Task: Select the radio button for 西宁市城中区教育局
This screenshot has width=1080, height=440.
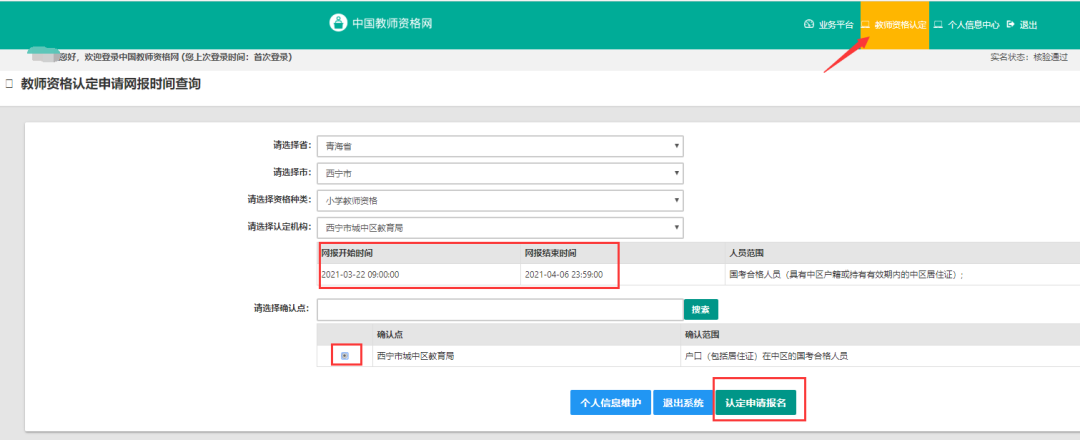Action: coord(345,356)
